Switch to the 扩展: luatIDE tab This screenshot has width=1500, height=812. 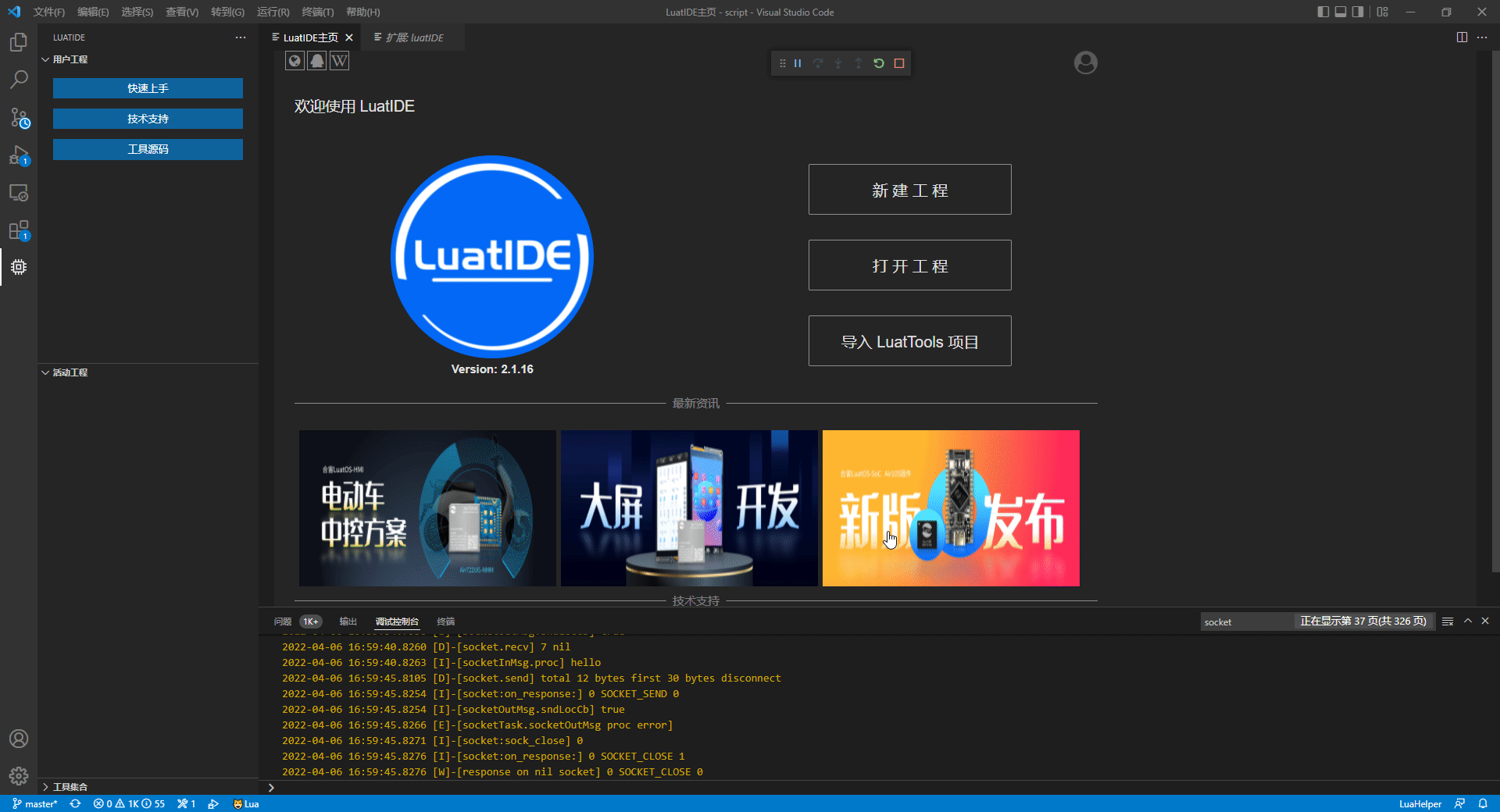[414, 37]
